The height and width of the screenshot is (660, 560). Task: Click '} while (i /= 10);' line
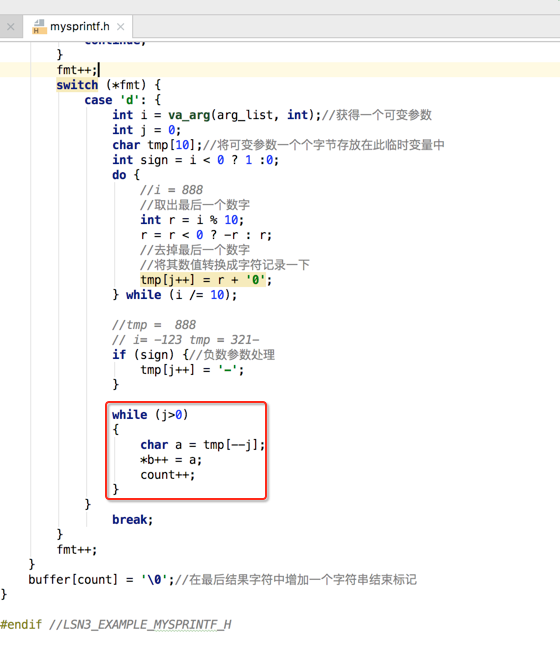[175, 295]
